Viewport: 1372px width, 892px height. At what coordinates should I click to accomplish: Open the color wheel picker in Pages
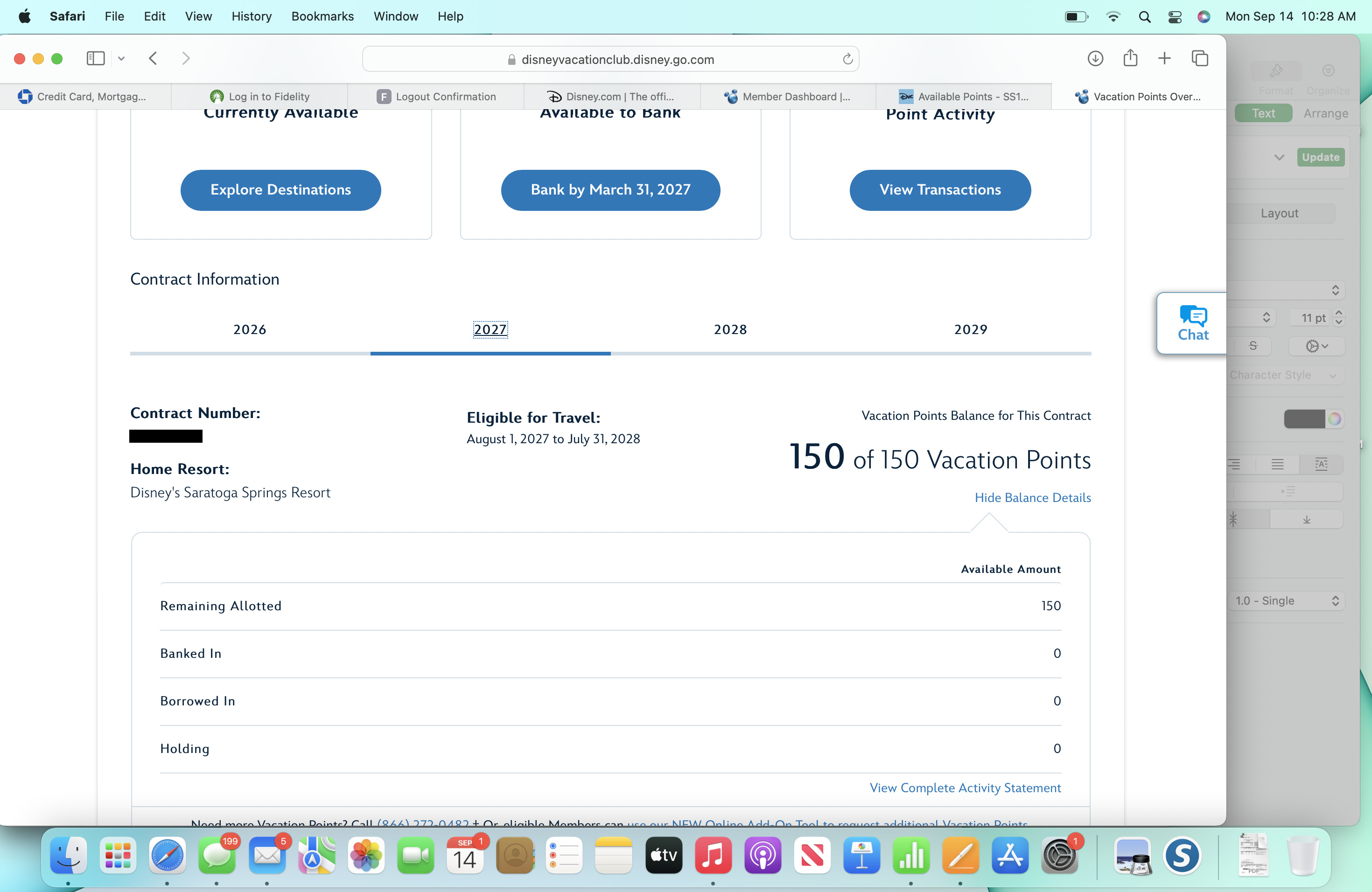(1334, 419)
